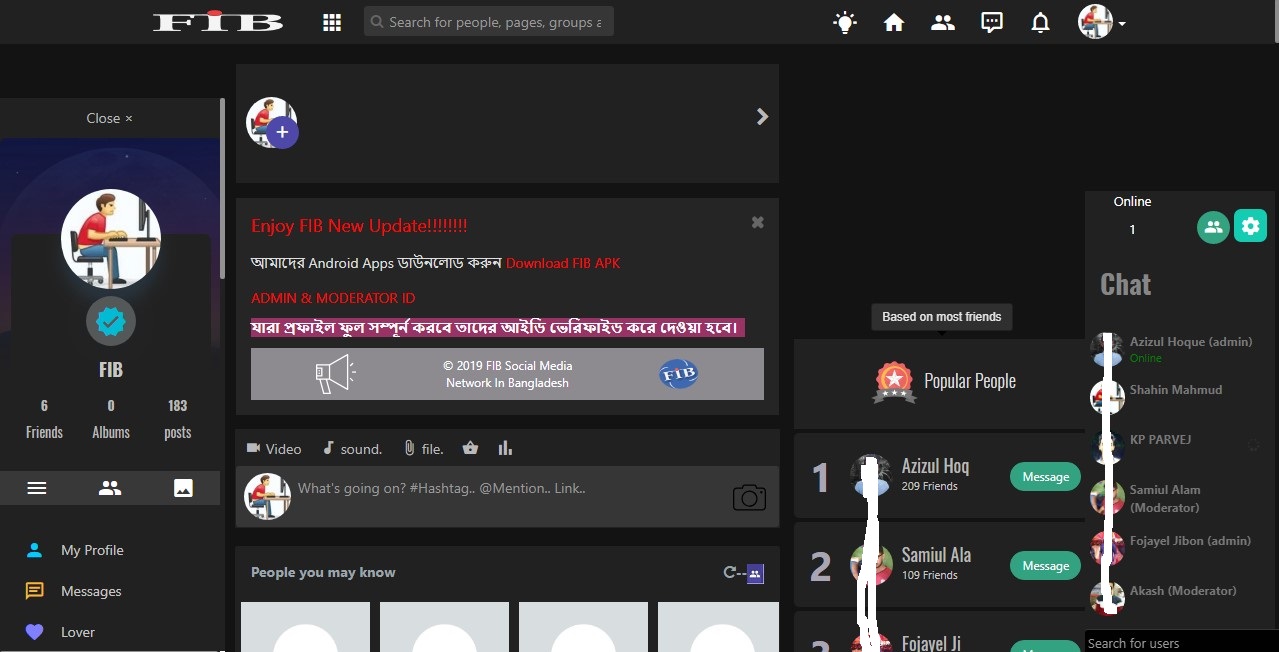View the 0 Albums count
1279x652 pixels.
111,419
